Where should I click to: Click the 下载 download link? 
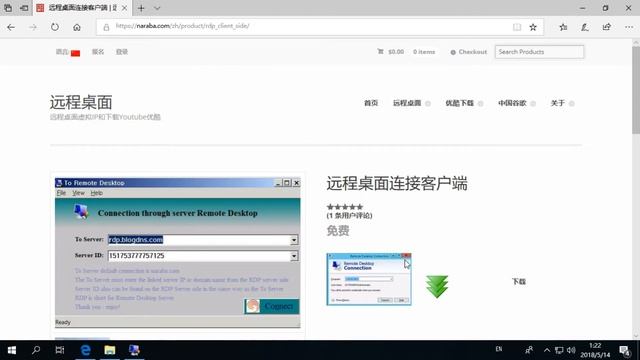coord(519,282)
